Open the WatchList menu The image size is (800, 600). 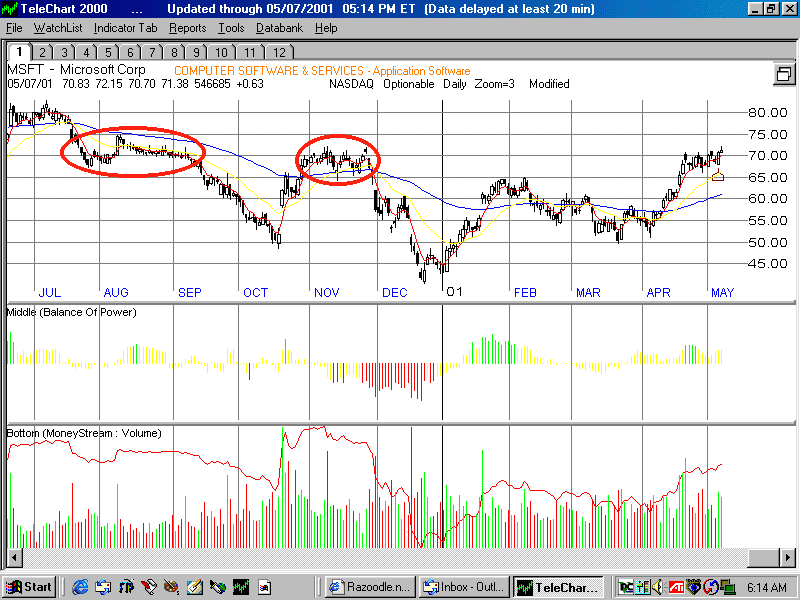[x=58, y=28]
